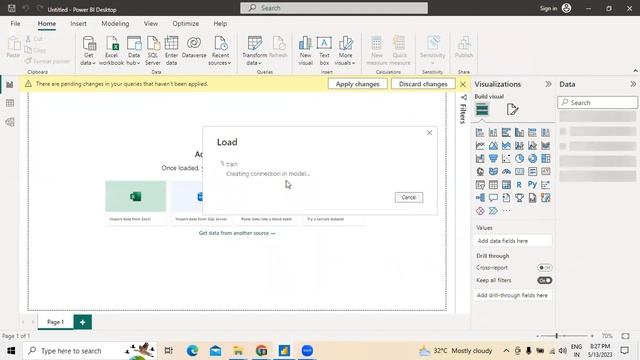The height and width of the screenshot is (360, 640).
Task: Switch to the Help tab
Action: [x=220, y=24]
